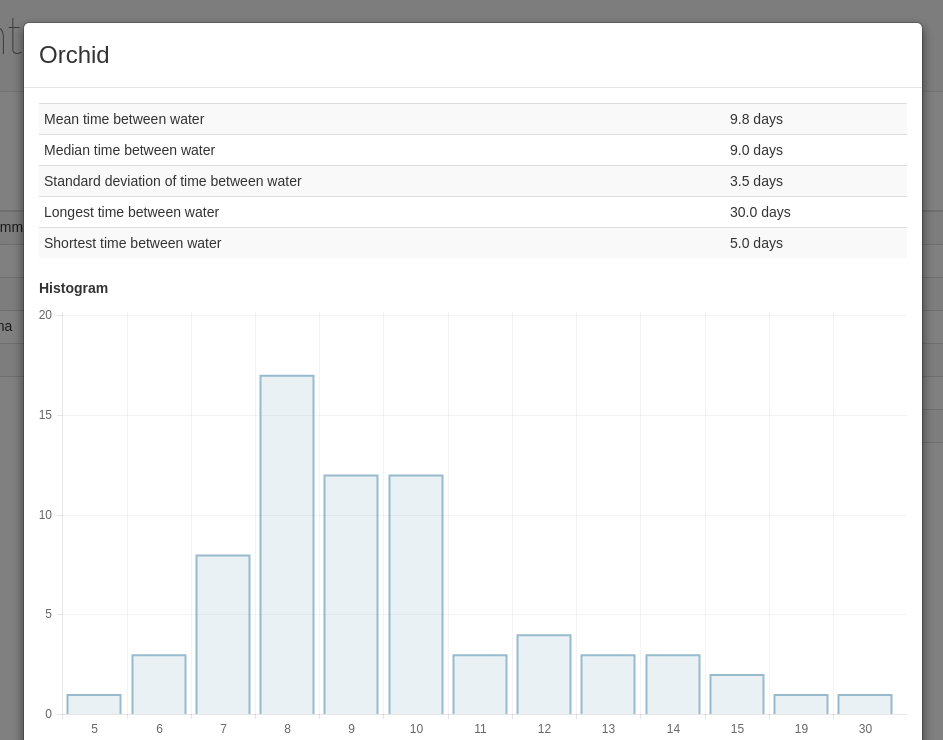Click the histogram bar for 13 days
Image resolution: width=943 pixels, height=740 pixels.
point(608,685)
